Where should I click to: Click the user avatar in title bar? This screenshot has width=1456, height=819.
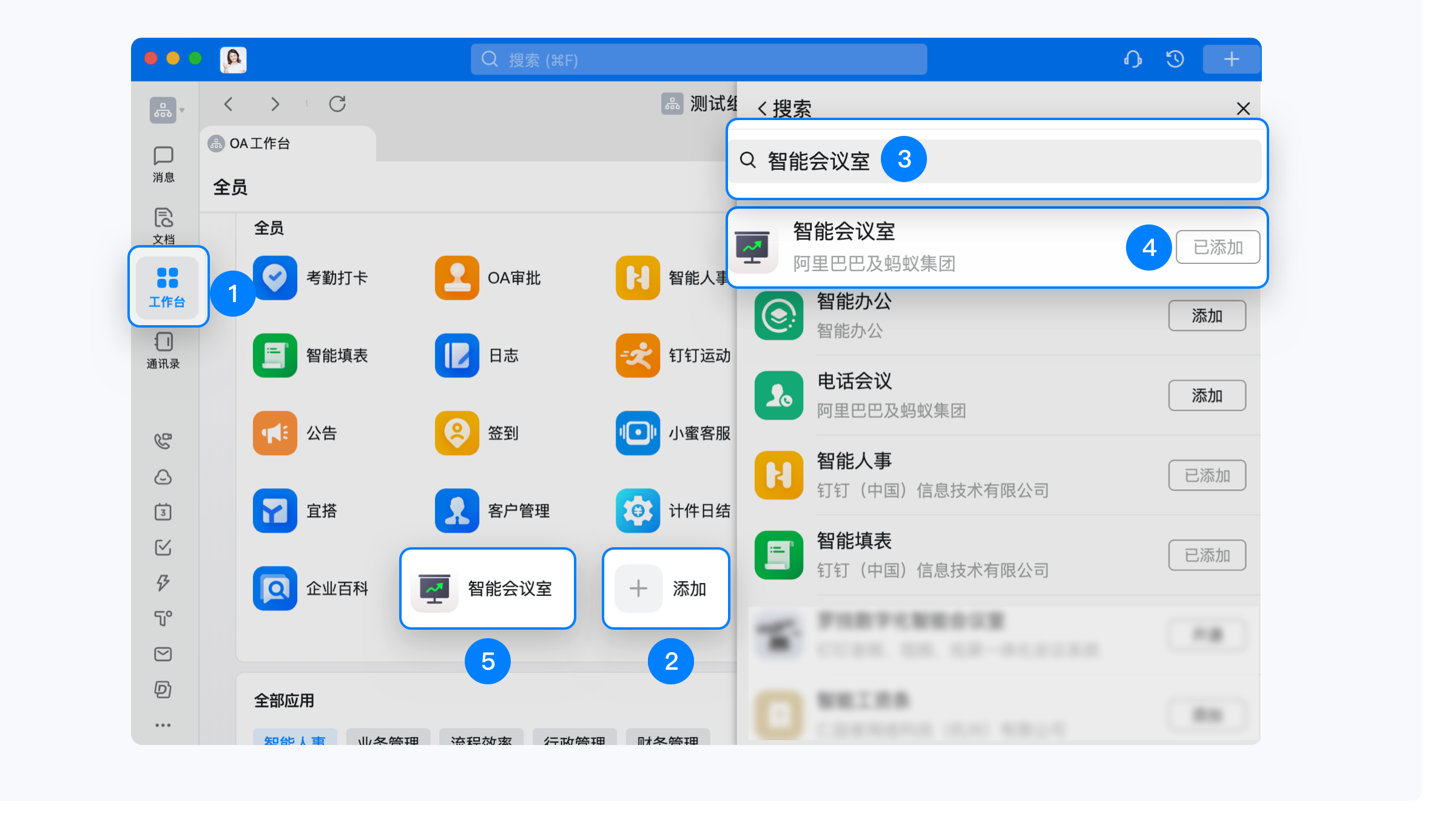(x=233, y=60)
